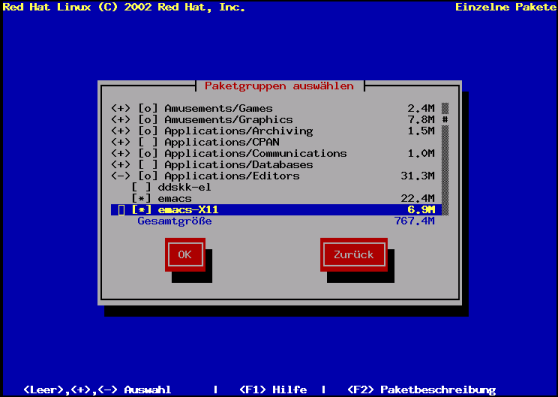Expand the Amusements/Games group
Image resolution: width=558 pixels, height=397 pixels.
click(x=121, y=108)
